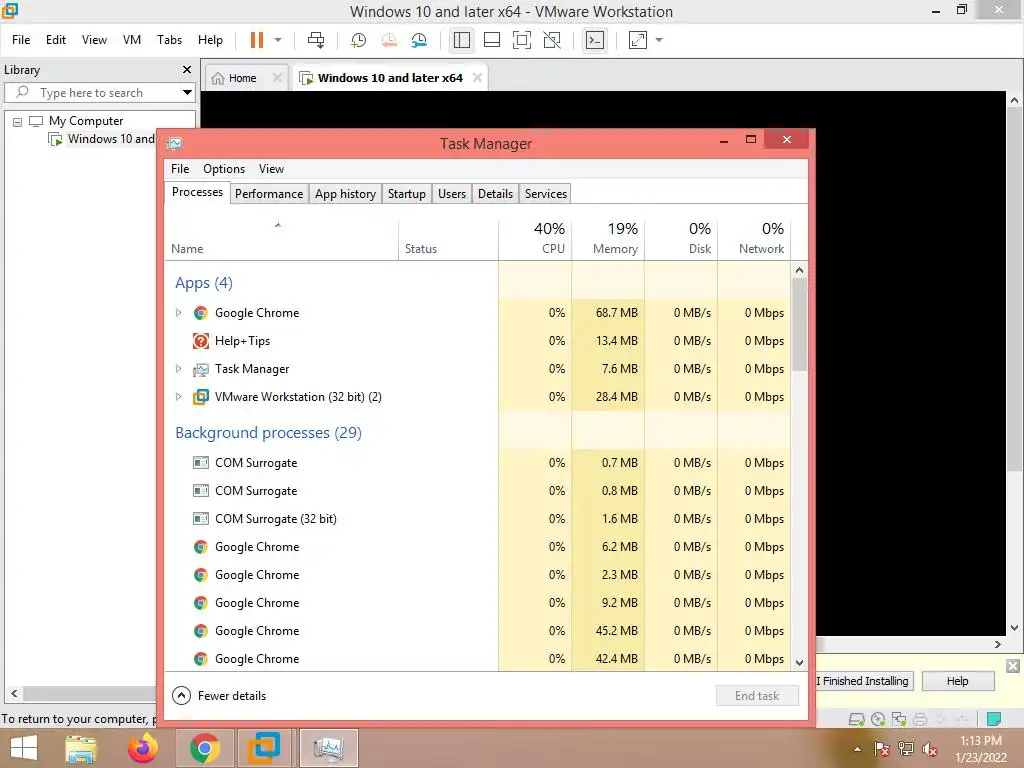The image size is (1024, 768).
Task: Open the snapshot manager icon
Action: (419, 40)
